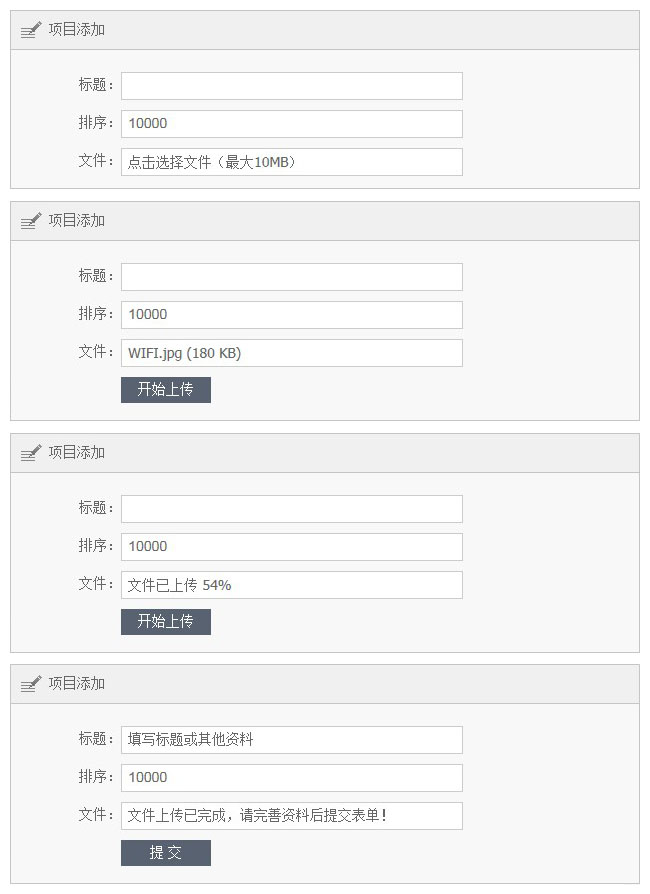Click the 标题 field containing 填写标题或其他资料

click(x=291, y=740)
